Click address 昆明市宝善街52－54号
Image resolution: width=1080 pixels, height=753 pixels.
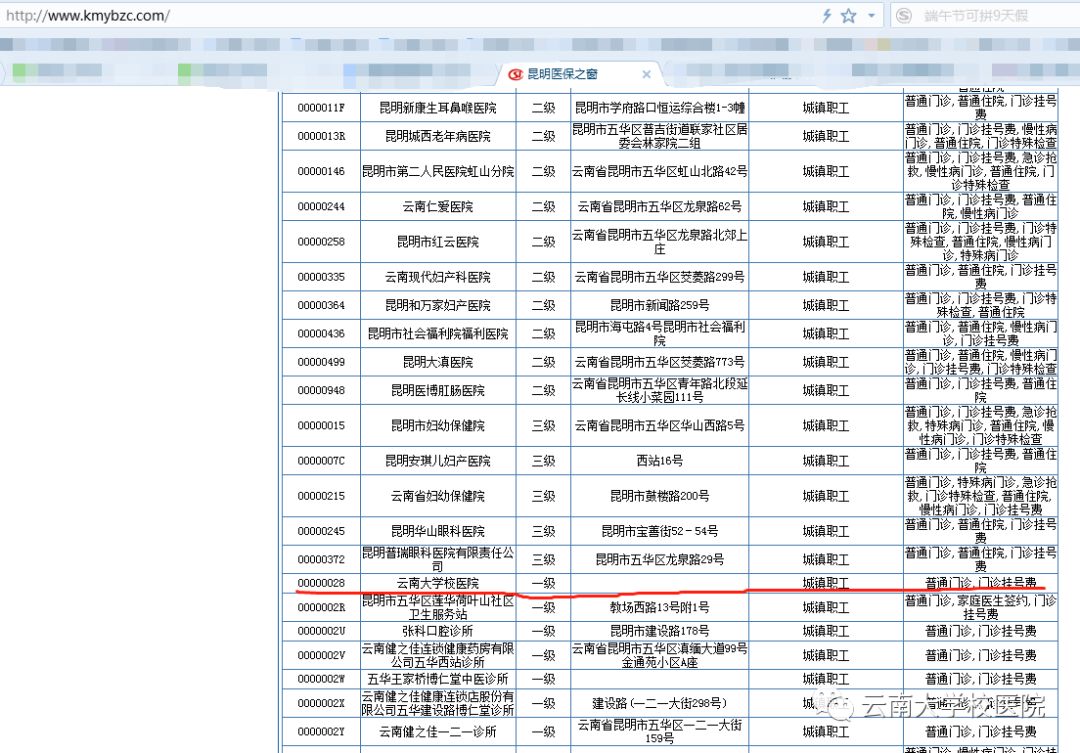660,531
